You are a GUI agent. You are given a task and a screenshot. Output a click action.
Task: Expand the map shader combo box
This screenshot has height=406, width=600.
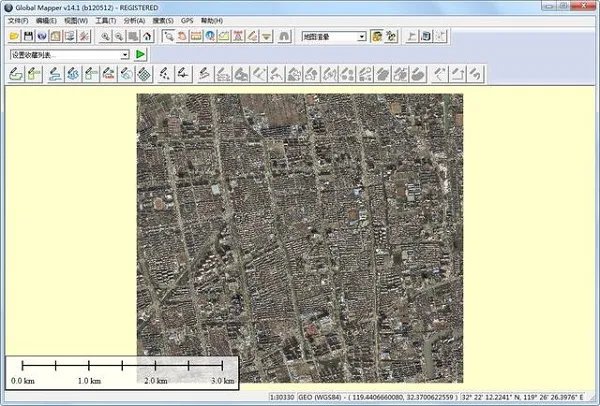coord(360,36)
